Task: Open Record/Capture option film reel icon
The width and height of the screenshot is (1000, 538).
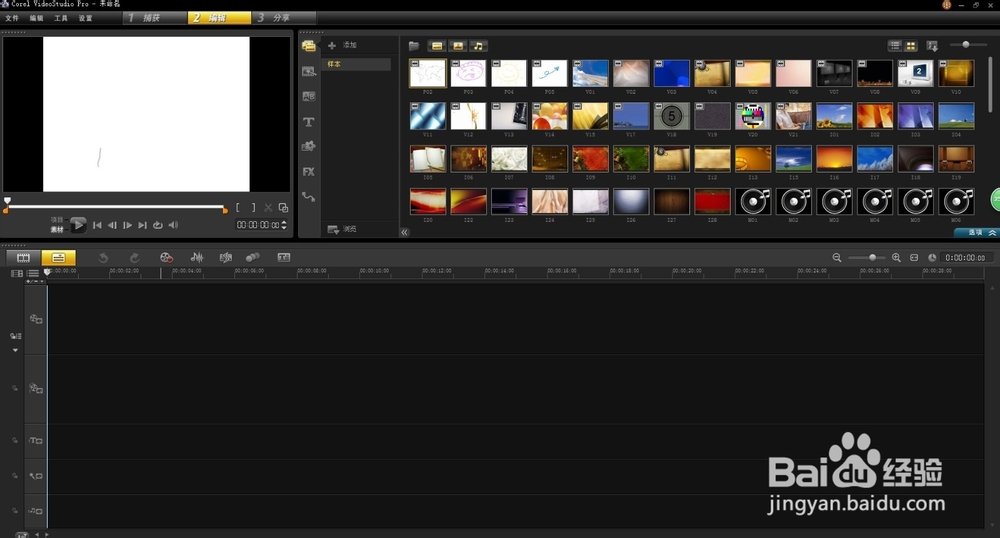Action: 166,258
